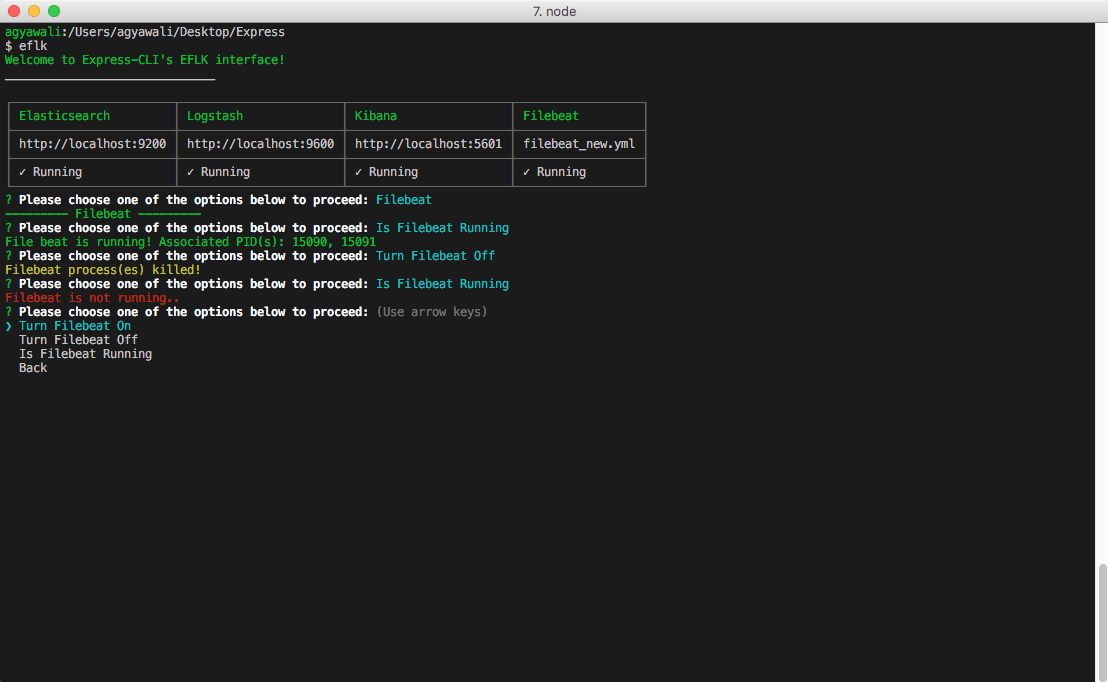Pick the Is Filebeat Running option in the list
This screenshot has height=682, width=1108.
click(x=86, y=354)
